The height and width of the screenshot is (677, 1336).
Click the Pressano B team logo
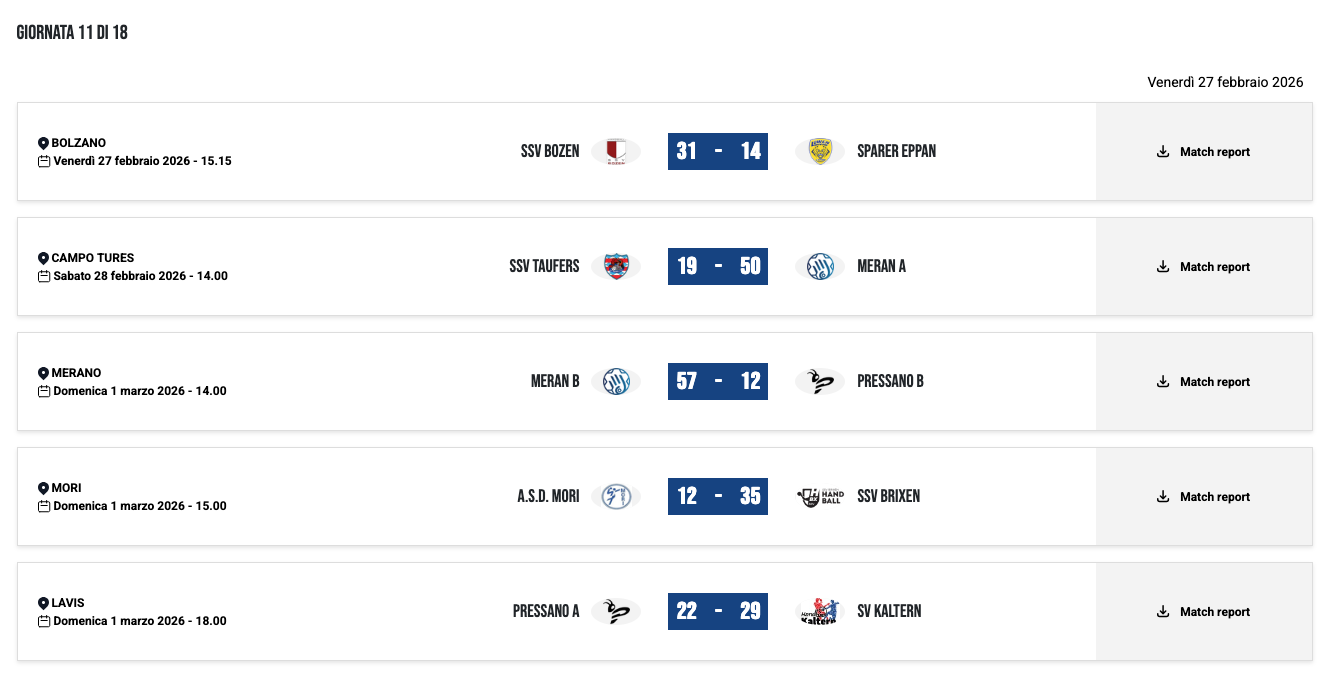[x=820, y=382]
